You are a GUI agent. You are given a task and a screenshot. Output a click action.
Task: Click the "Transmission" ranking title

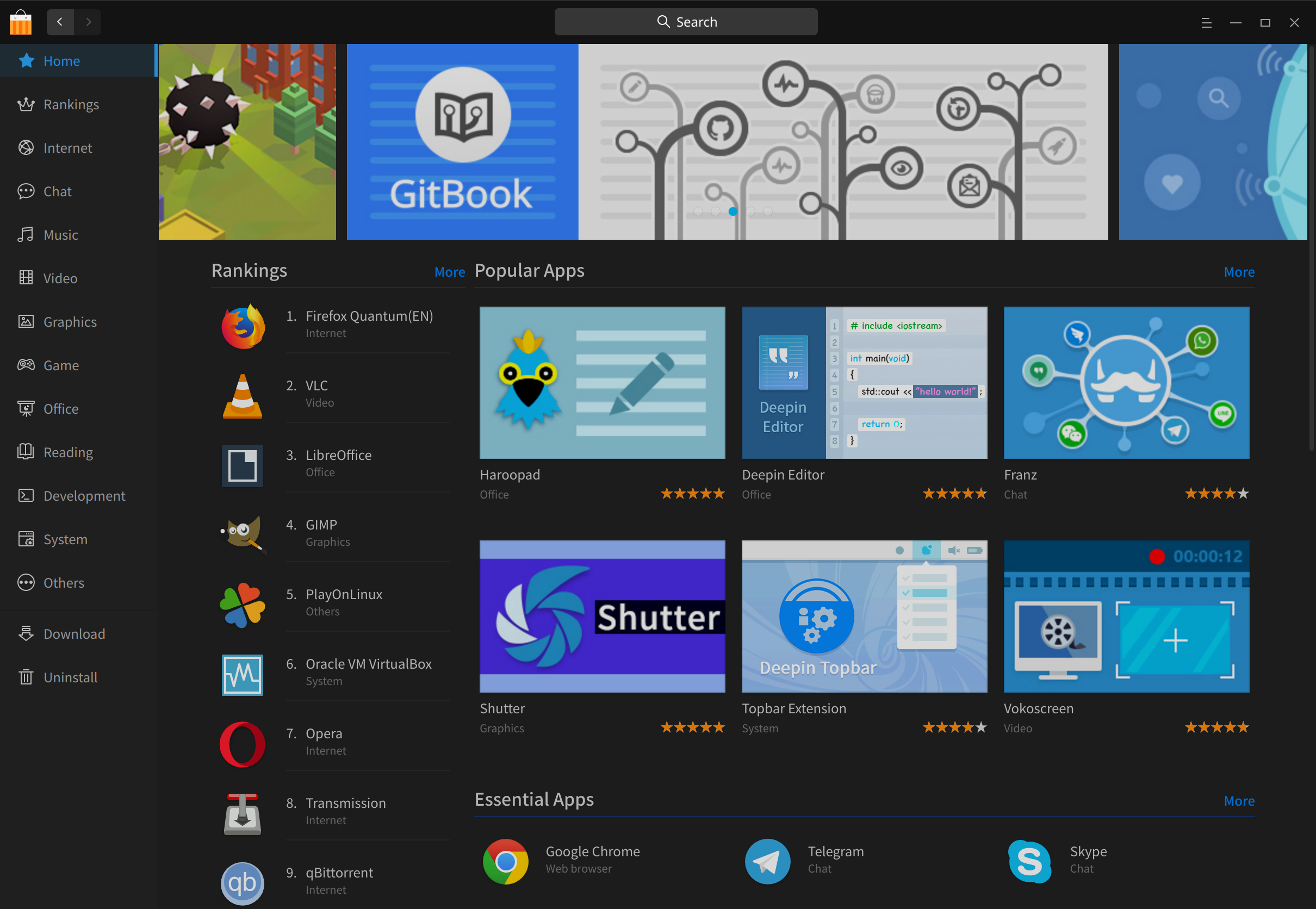point(346,803)
